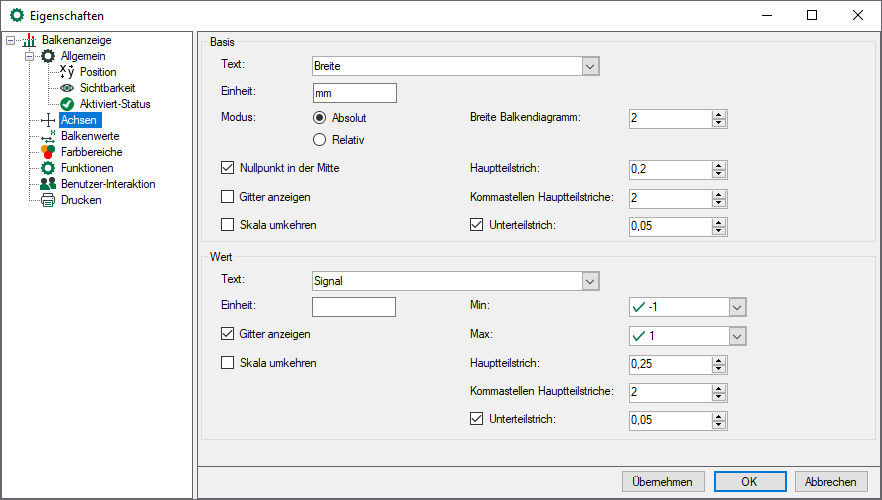Collapse the Balkenanzeige tree node
Viewport: 882px width, 500px height.
point(11,40)
